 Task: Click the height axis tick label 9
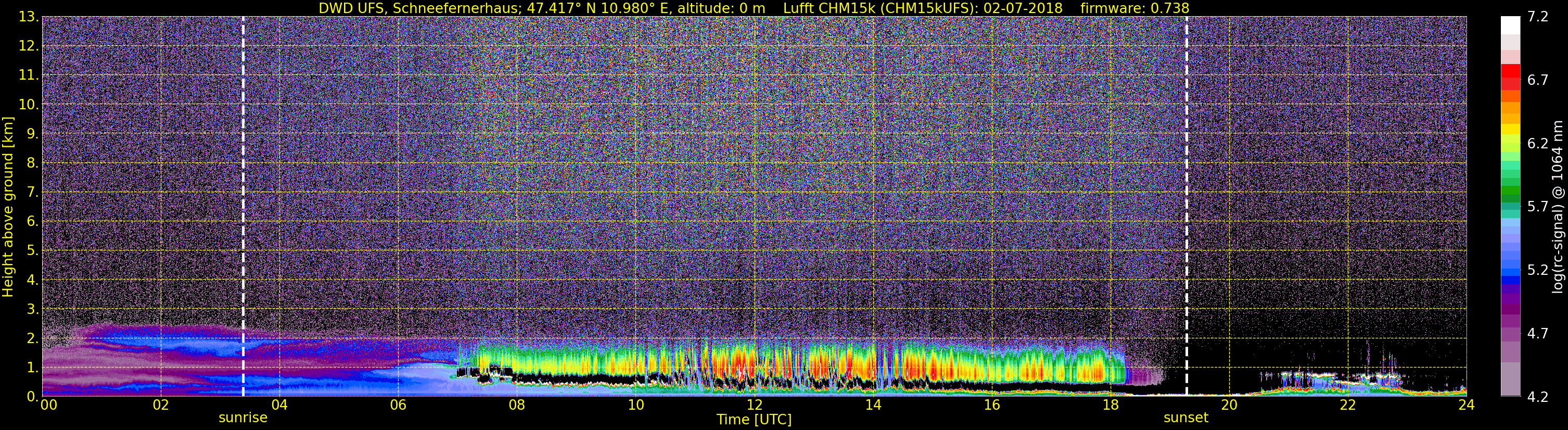32,134
